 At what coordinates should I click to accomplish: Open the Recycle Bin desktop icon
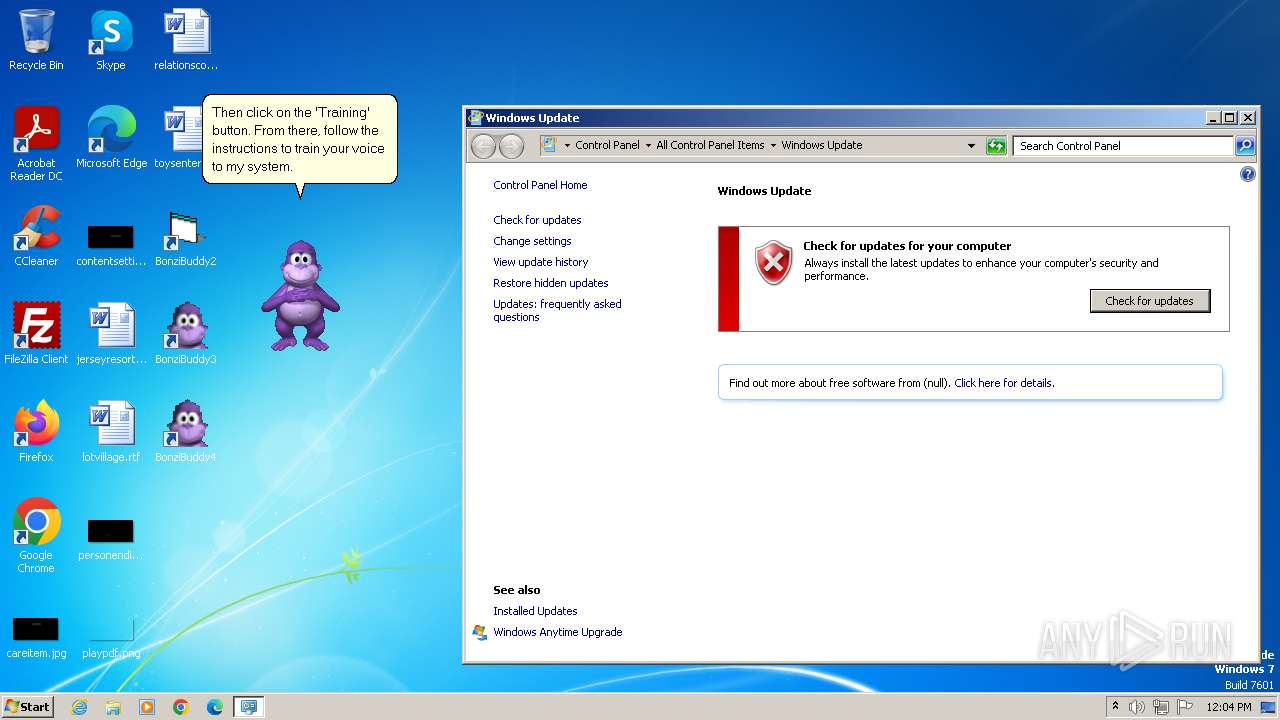[36, 41]
